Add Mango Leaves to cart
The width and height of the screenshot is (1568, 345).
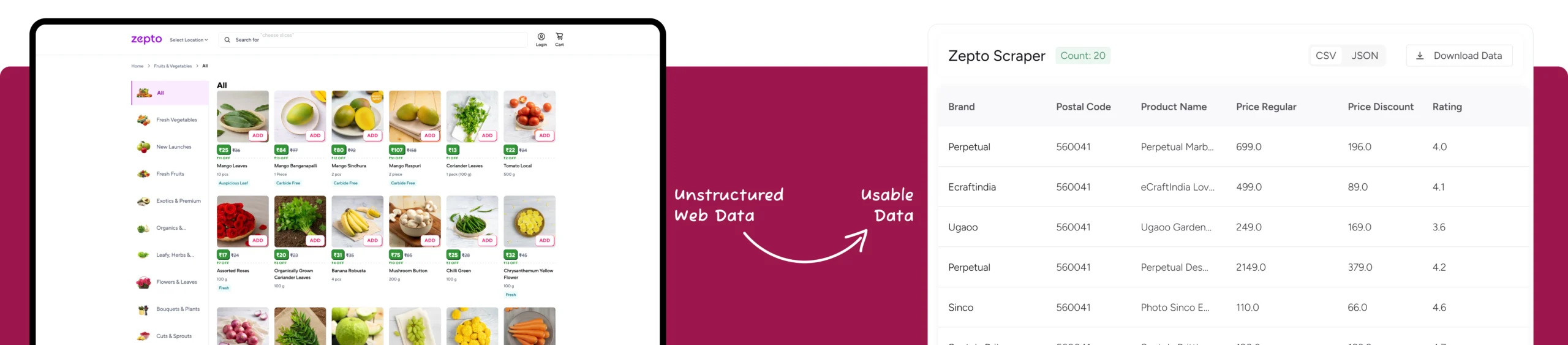257,135
